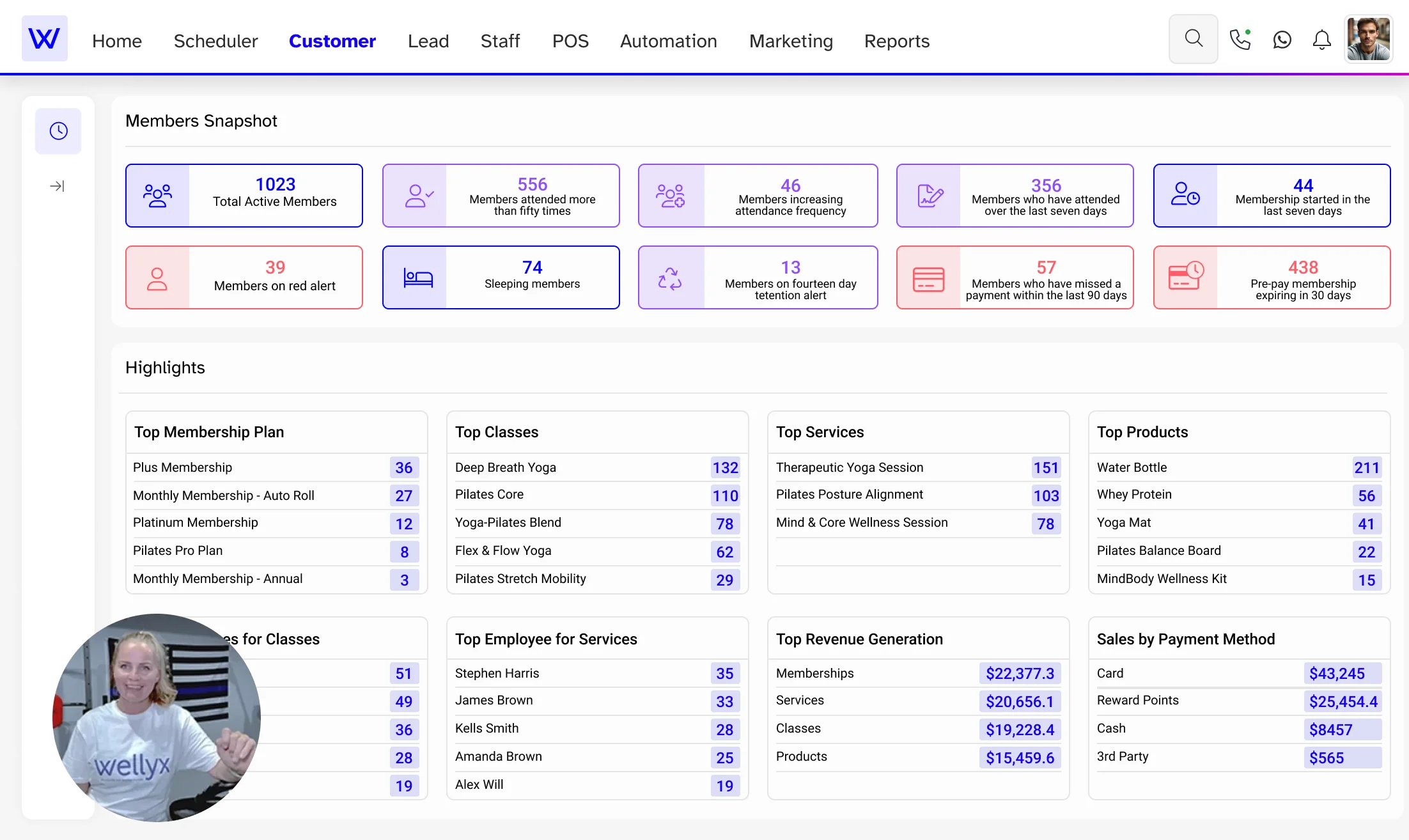Click the sleeping members bed icon
Image resolution: width=1409 pixels, height=840 pixels.
[418, 278]
